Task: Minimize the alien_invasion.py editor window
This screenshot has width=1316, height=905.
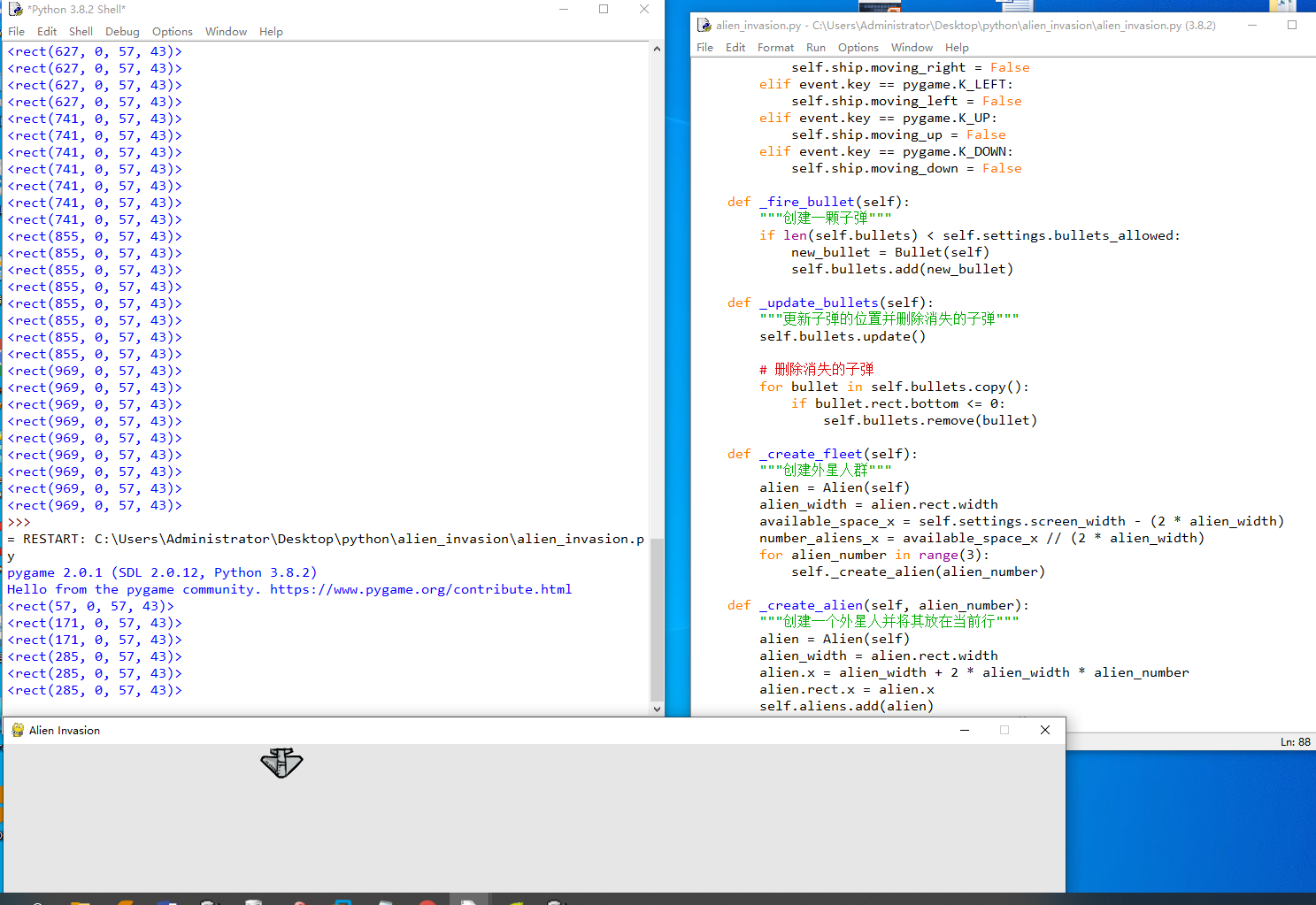Action: (x=1252, y=25)
